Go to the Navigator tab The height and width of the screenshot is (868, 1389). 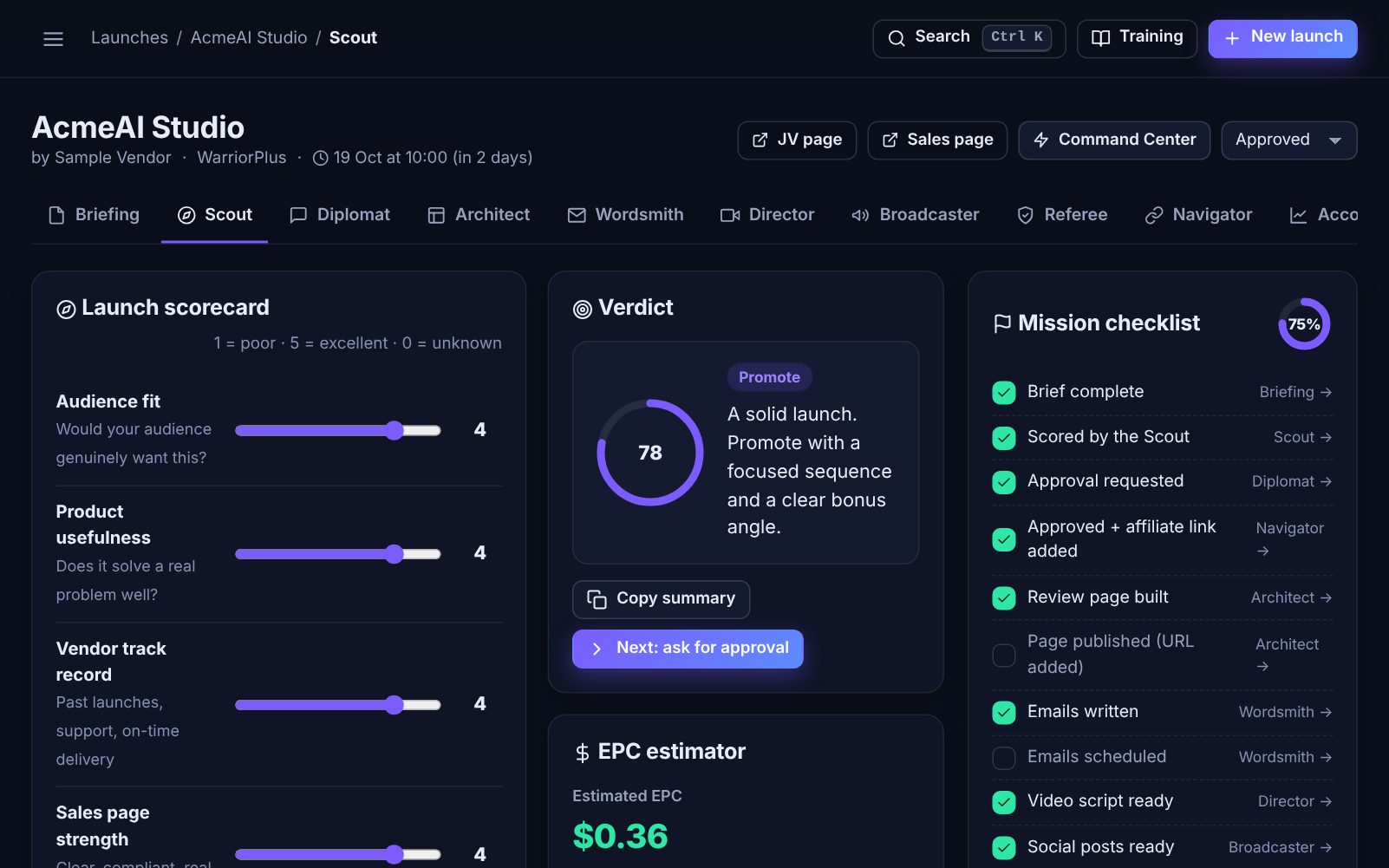tap(1198, 215)
